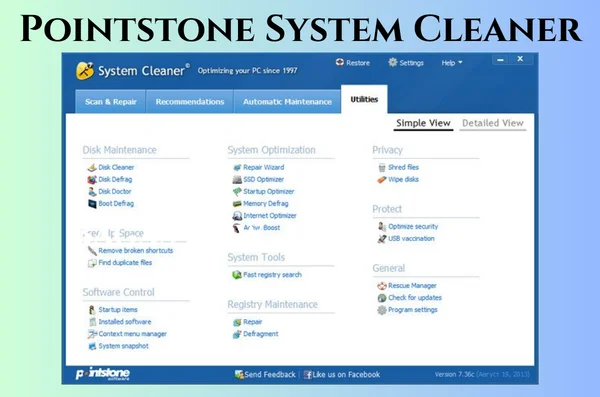Viewport: 600px width, 397px height.
Task: Click the Program settings gear icon
Action: 382,310
